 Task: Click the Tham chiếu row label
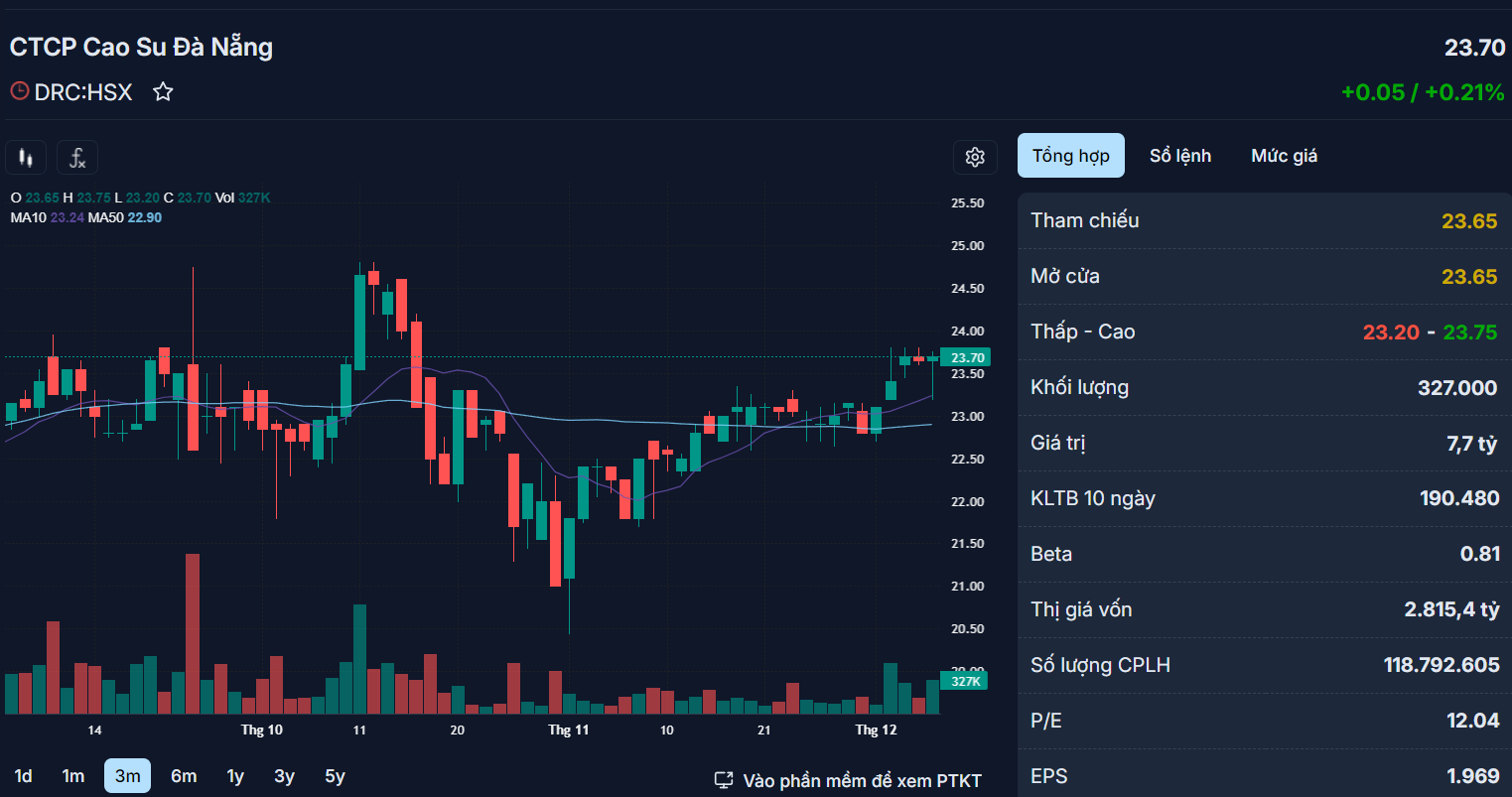point(1085,220)
